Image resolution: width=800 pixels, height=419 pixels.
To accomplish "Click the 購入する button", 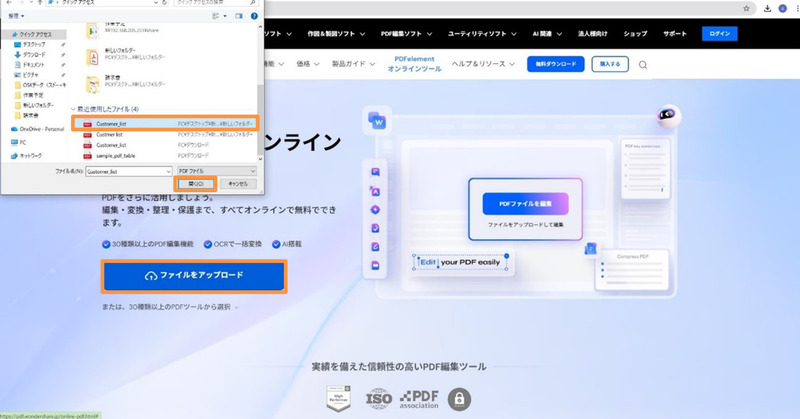I will coord(610,64).
